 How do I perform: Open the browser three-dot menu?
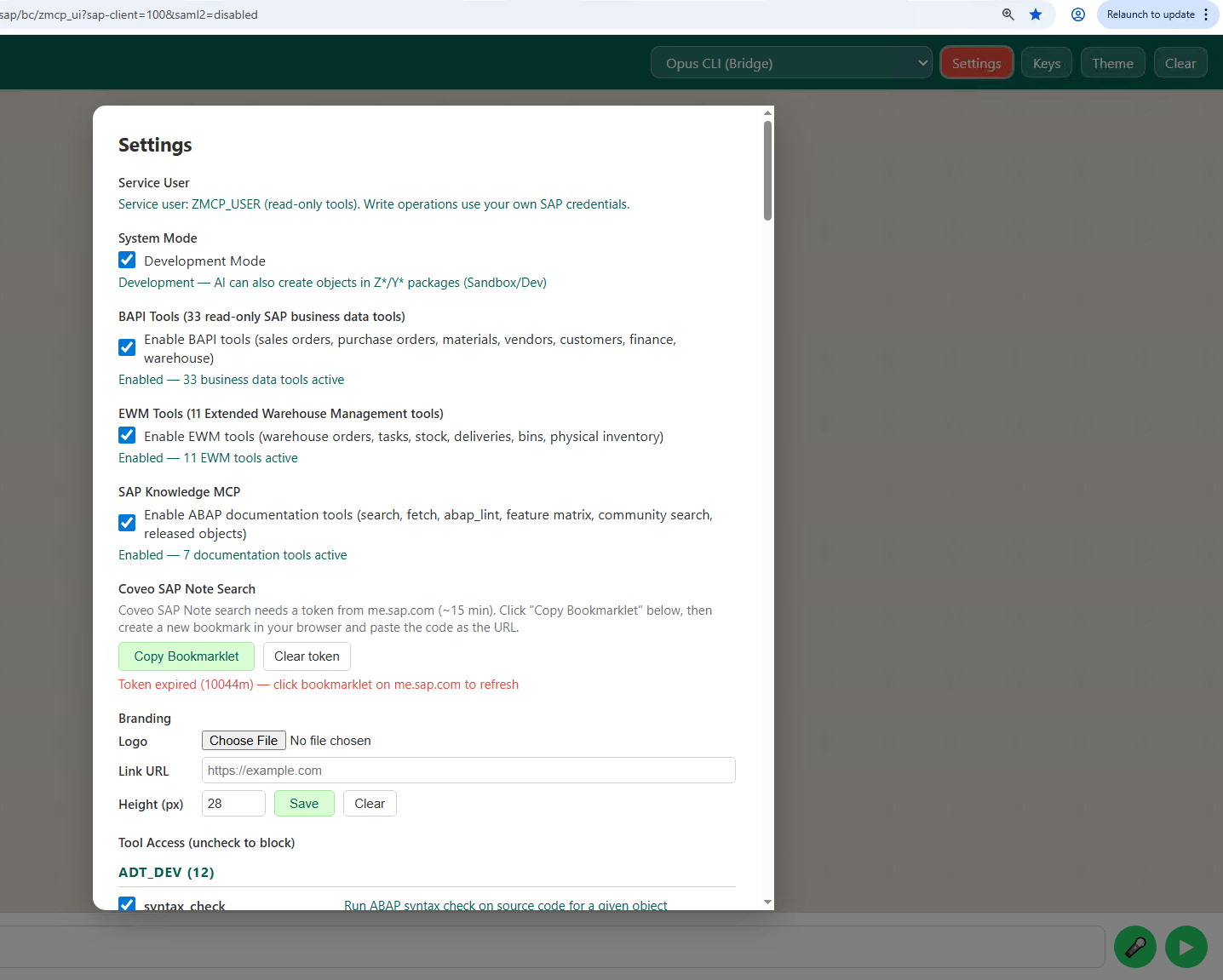point(1206,14)
